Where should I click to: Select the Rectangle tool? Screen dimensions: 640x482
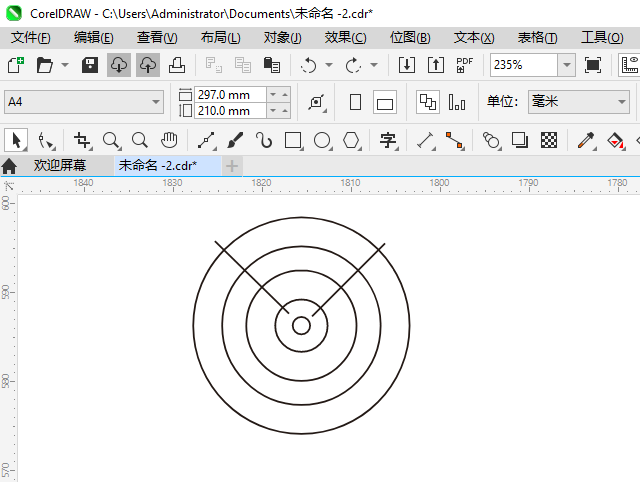(293, 140)
